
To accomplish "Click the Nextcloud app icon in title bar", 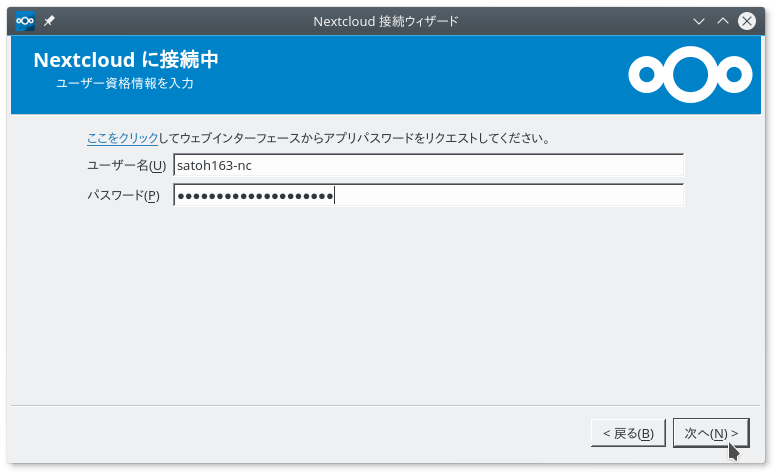I will click(25, 21).
